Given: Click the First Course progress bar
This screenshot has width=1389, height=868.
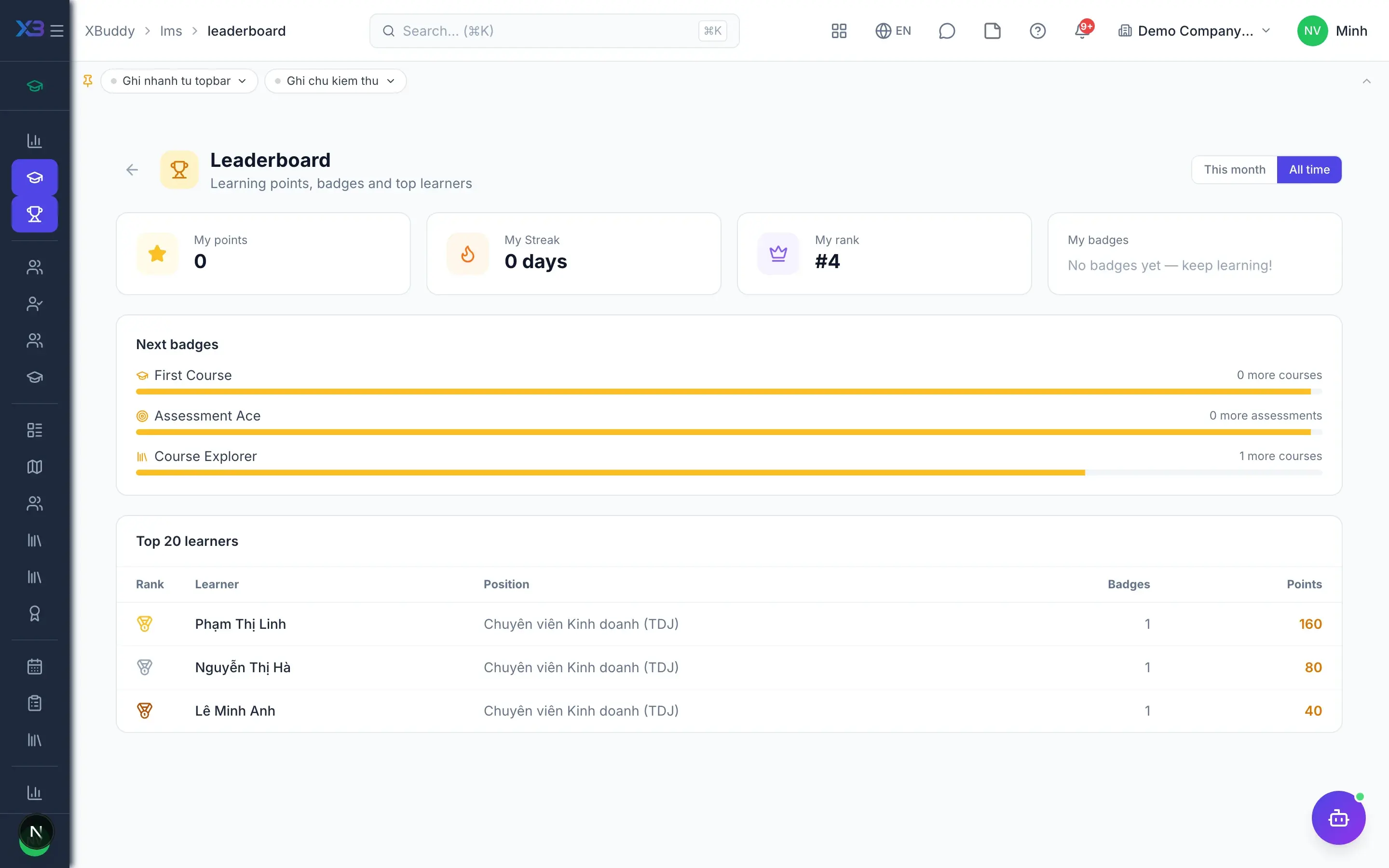Looking at the screenshot, I should pos(729,392).
